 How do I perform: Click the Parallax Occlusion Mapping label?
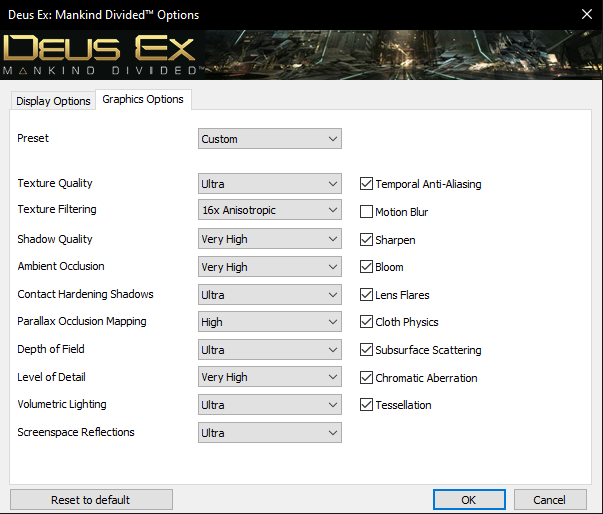[82, 321]
